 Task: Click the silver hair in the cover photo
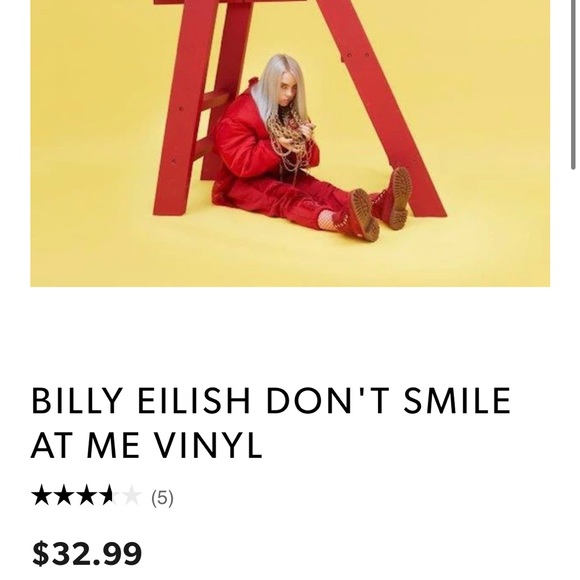click(x=274, y=87)
